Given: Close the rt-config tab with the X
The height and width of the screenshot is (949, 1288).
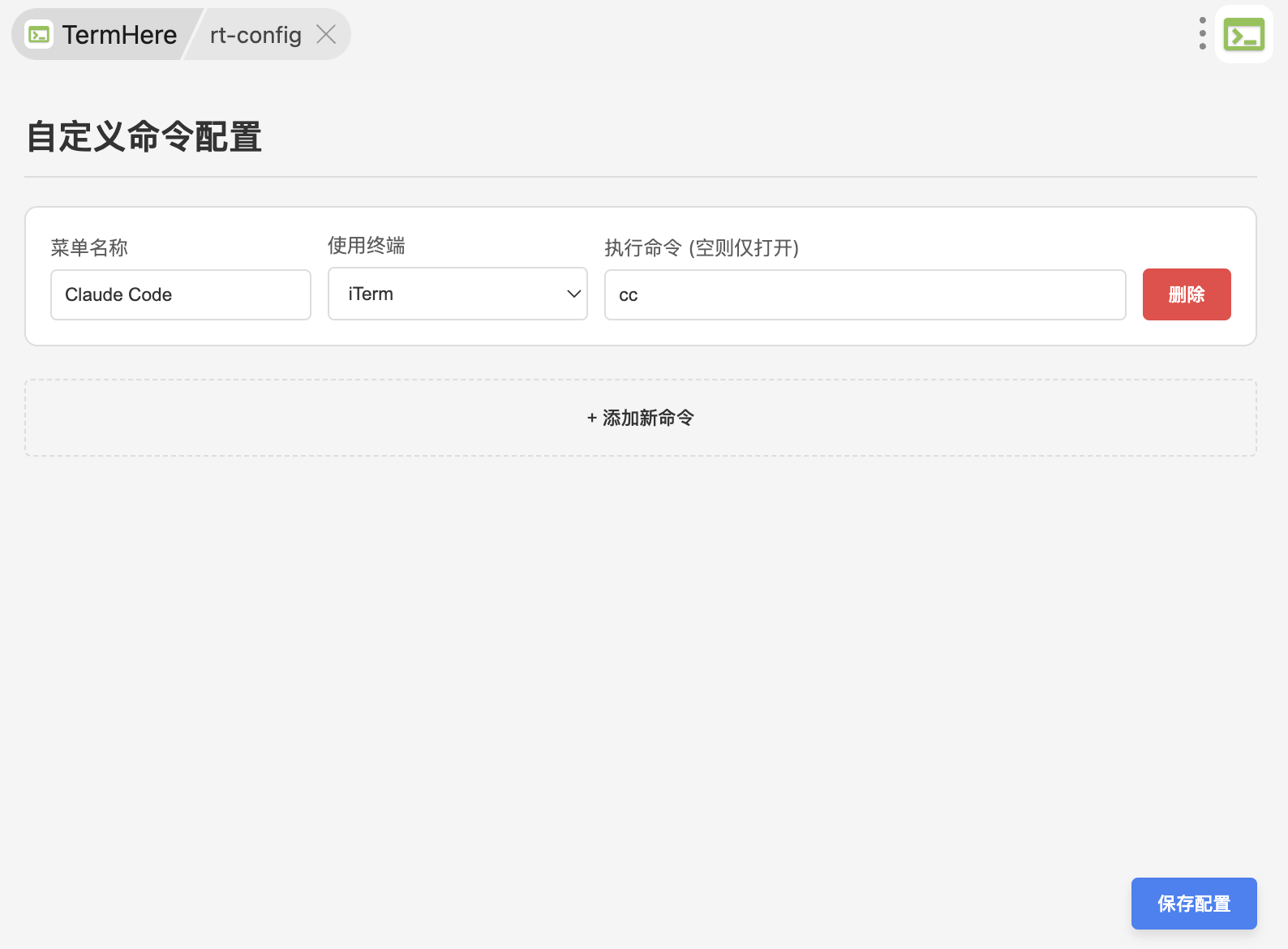Looking at the screenshot, I should pos(326,34).
